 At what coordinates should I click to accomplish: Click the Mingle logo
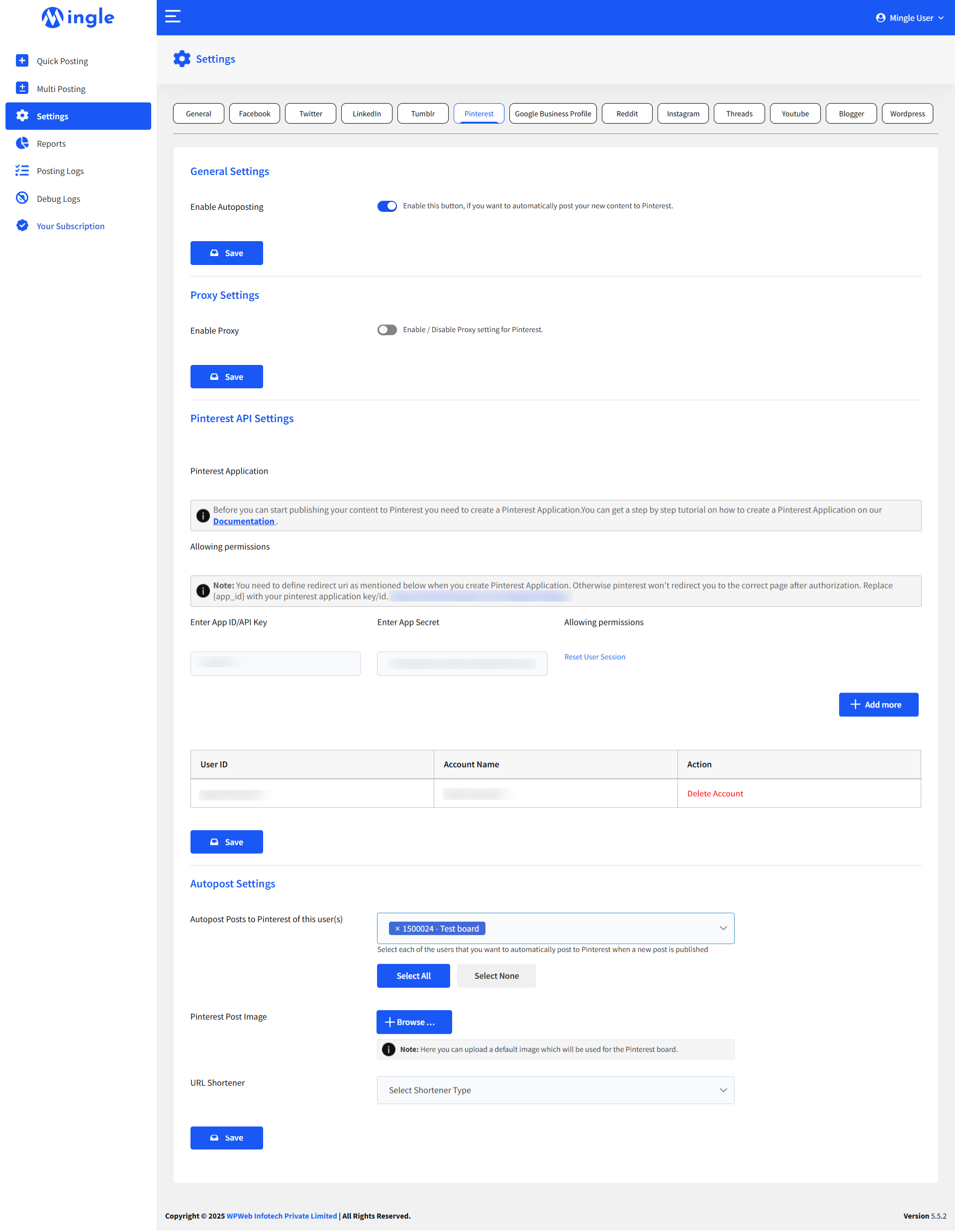78,17
